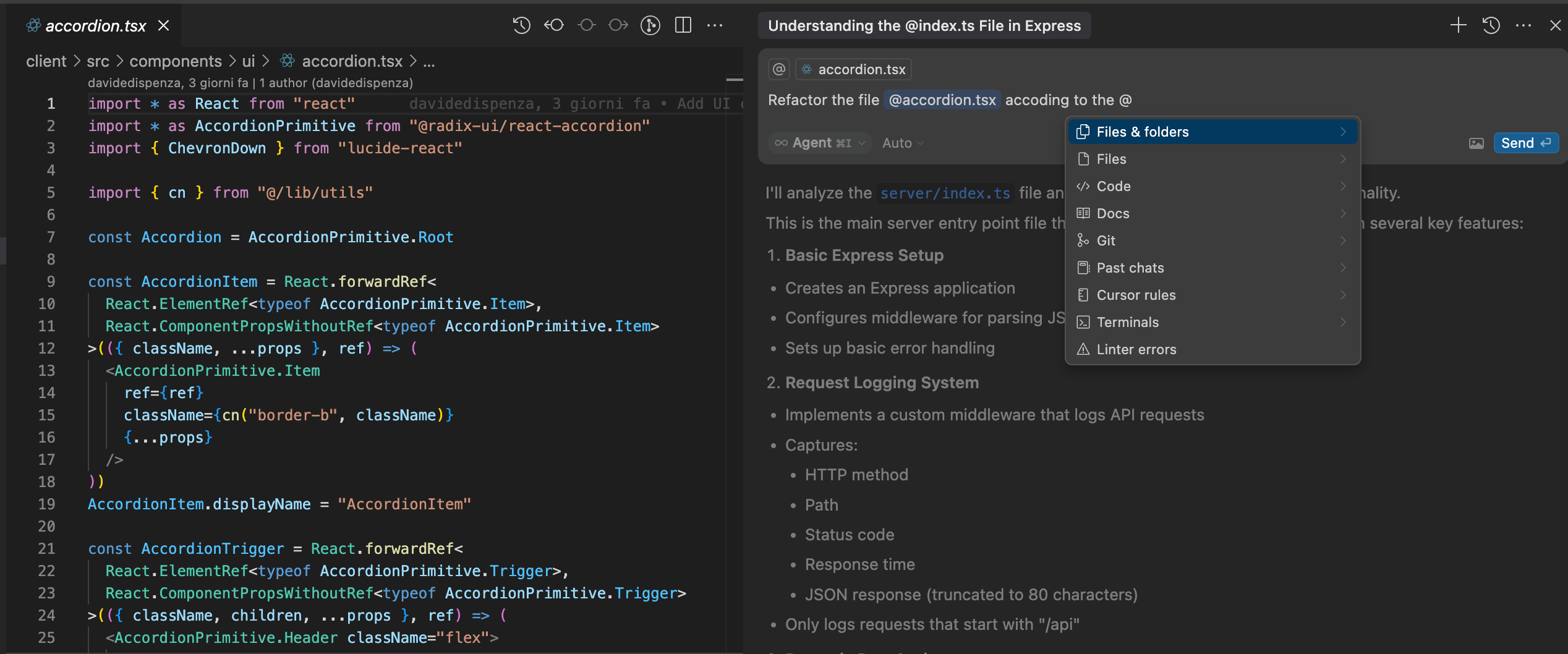Open editor more actions ellipsis

pos(715,25)
